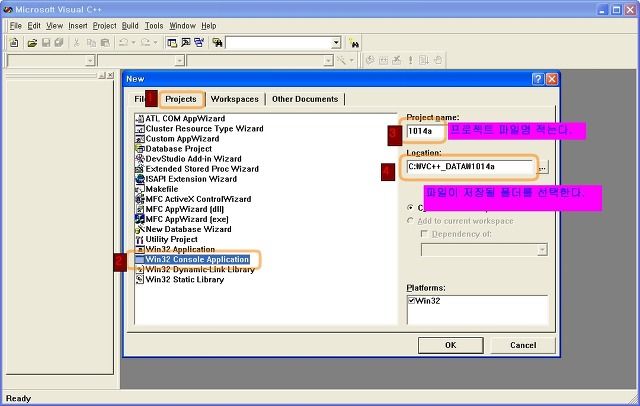Click the WizardBar actions wand icon
This screenshot has height=406, width=640.
point(341,61)
